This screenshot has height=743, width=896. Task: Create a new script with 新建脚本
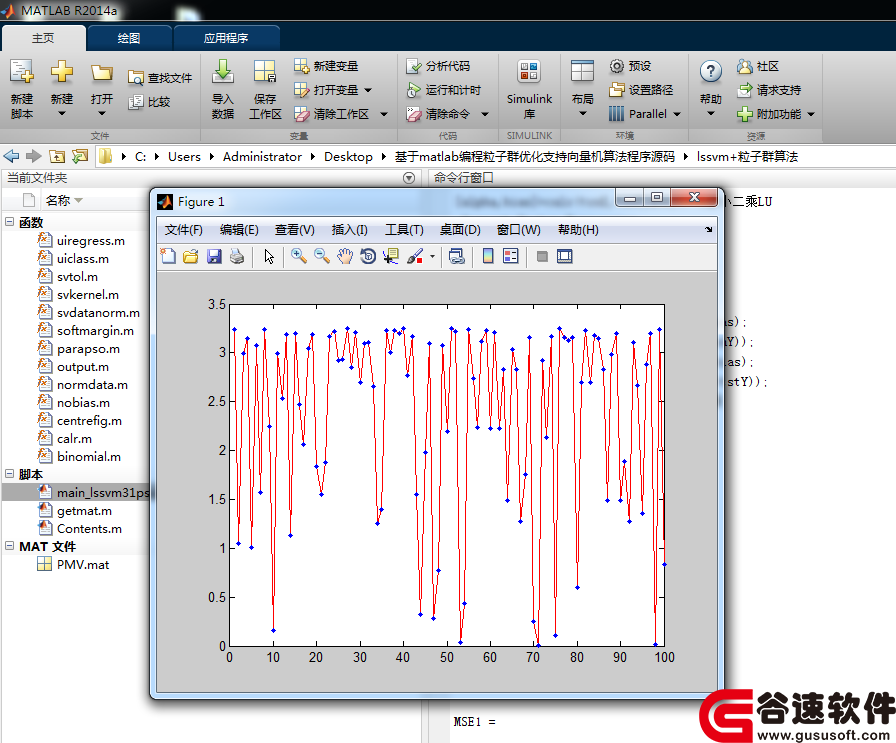pyautogui.click(x=22, y=90)
